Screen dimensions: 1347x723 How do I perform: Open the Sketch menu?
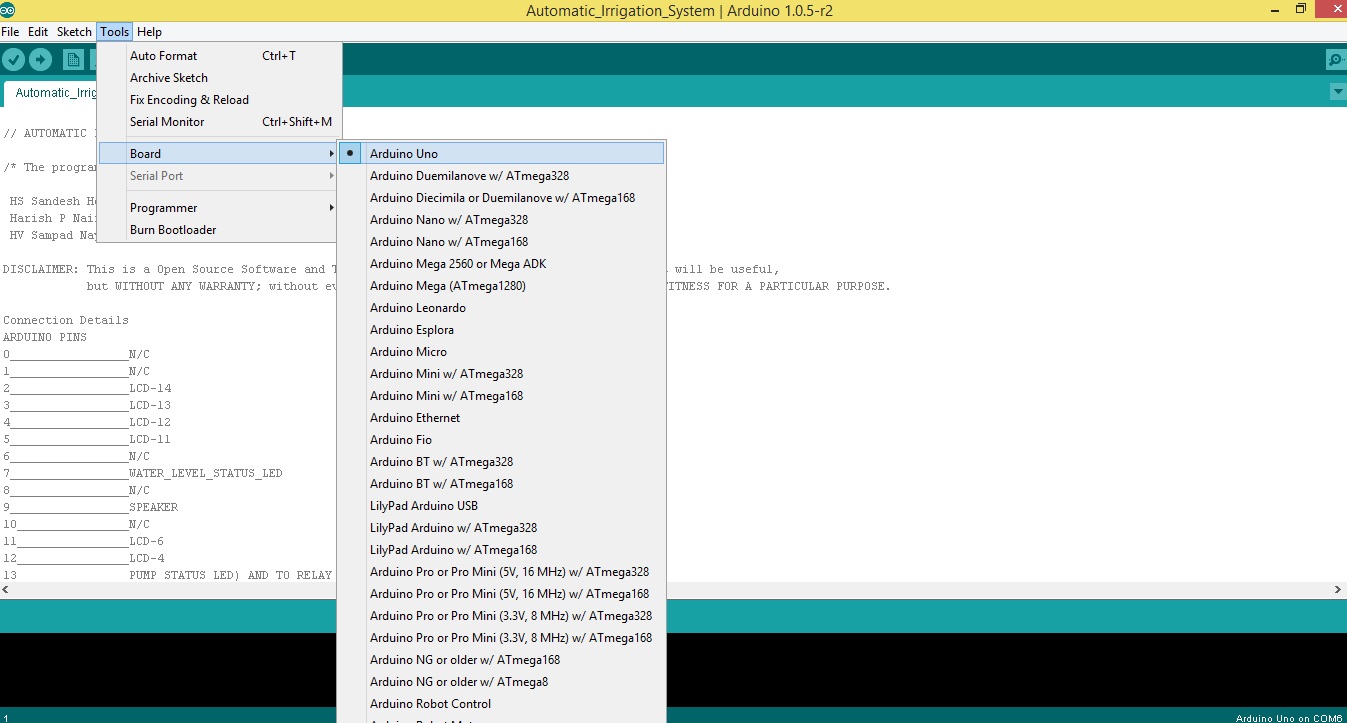[74, 32]
